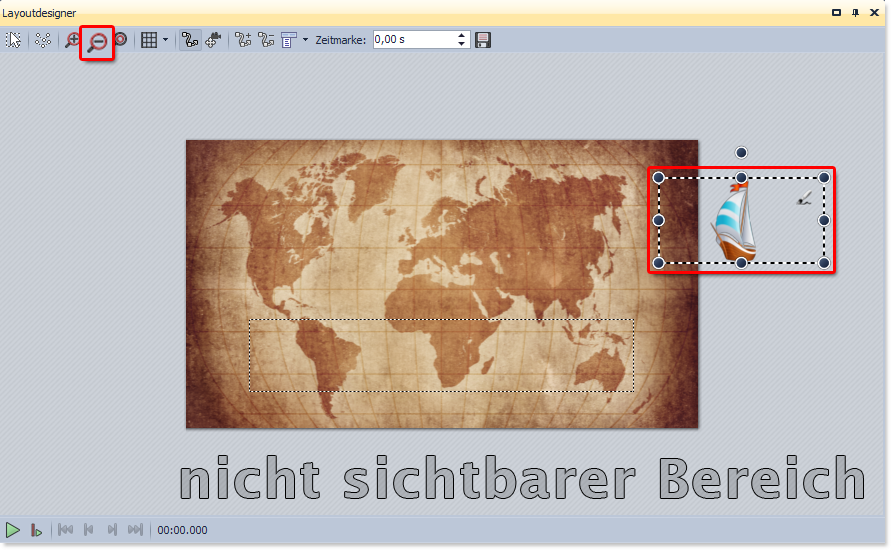Increase the Zeitmarke value with up arrow
This screenshot has width=893, height=551.
tap(461, 35)
